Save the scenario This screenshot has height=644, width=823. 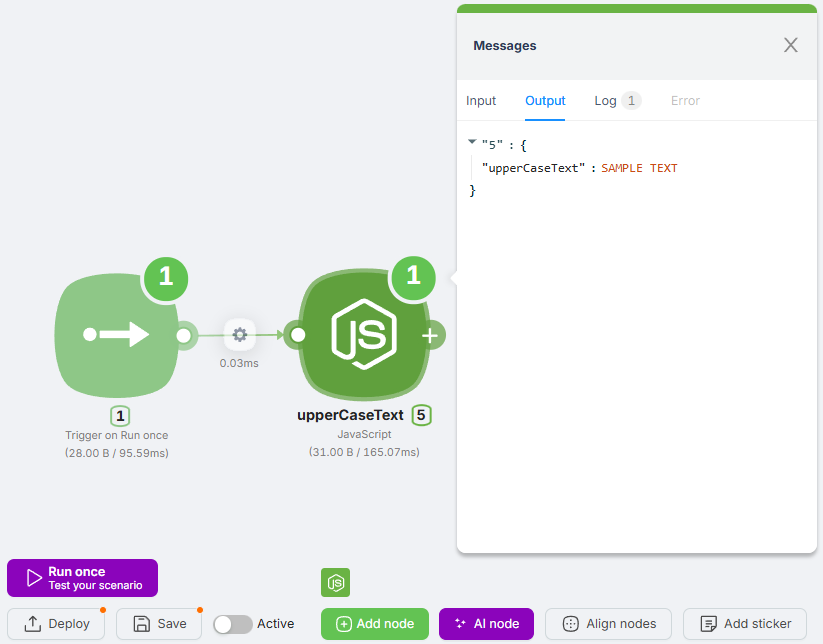point(159,624)
